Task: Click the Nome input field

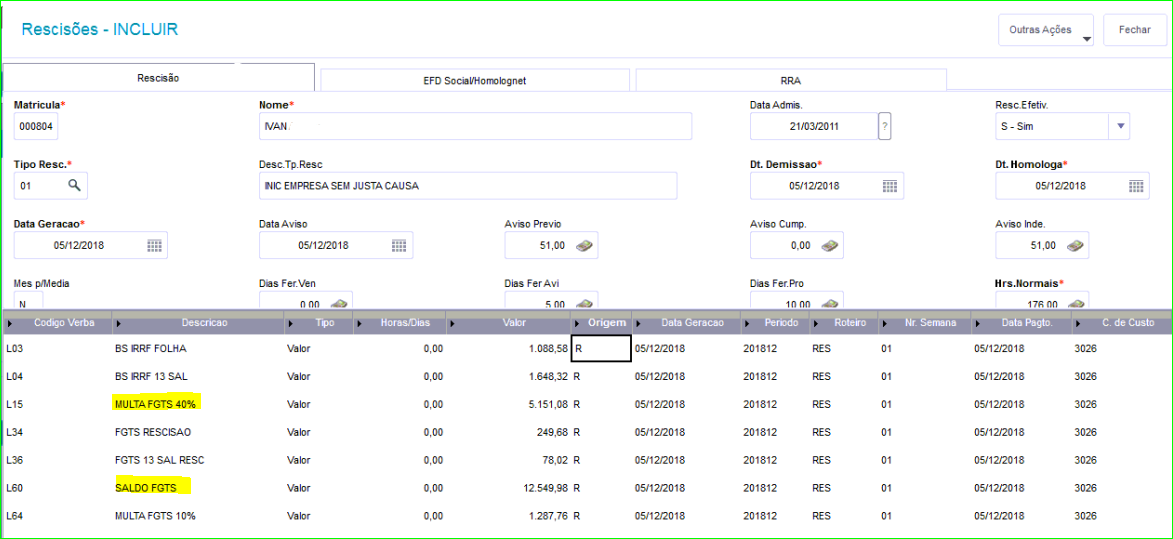Action: [475, 126]
